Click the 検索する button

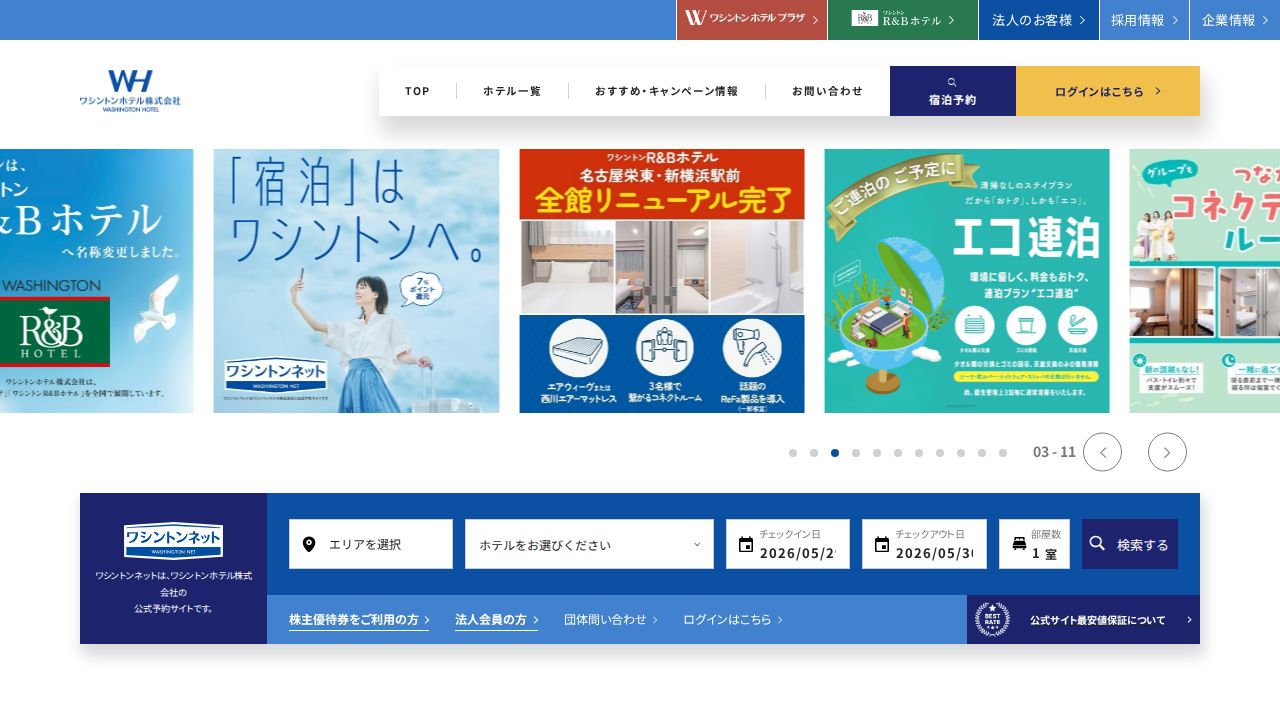(1130, 544)
